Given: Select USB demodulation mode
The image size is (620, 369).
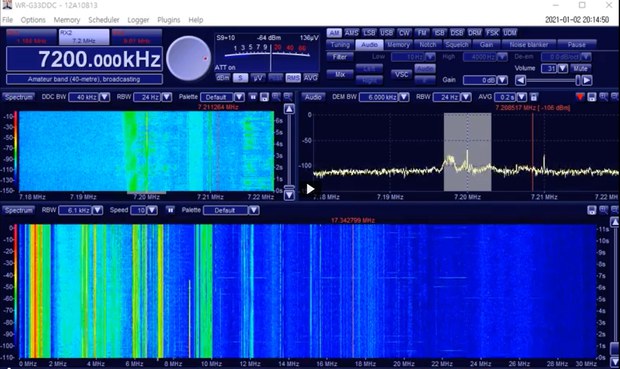Looking at the screenshot, I should tap(386, 32).
